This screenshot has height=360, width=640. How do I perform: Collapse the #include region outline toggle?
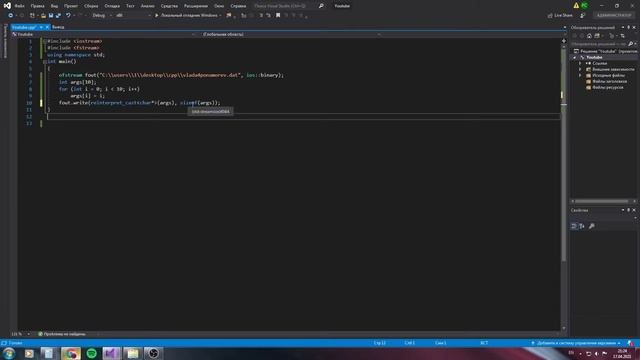[x=44, y=41]
